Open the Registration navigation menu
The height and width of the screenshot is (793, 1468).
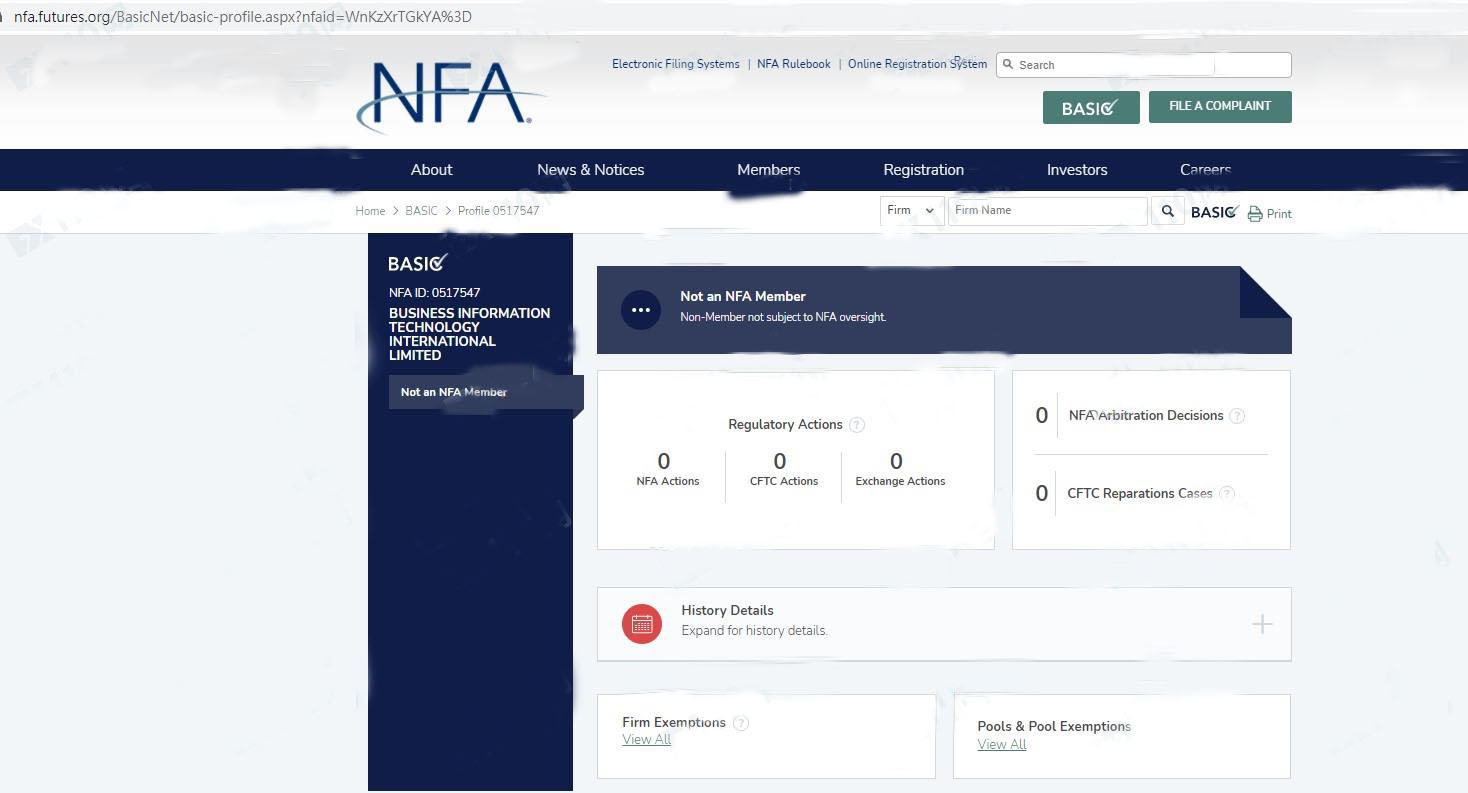923,170
